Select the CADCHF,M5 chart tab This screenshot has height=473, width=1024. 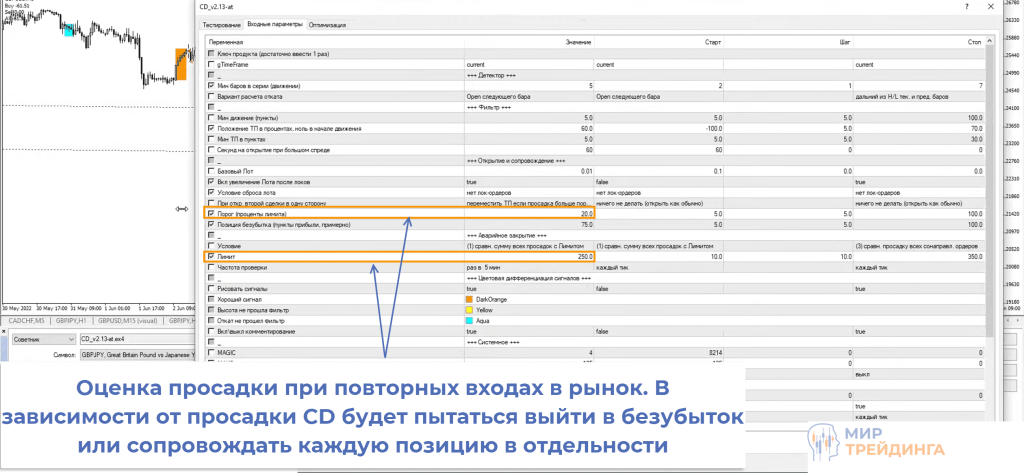tap(28, 321)
